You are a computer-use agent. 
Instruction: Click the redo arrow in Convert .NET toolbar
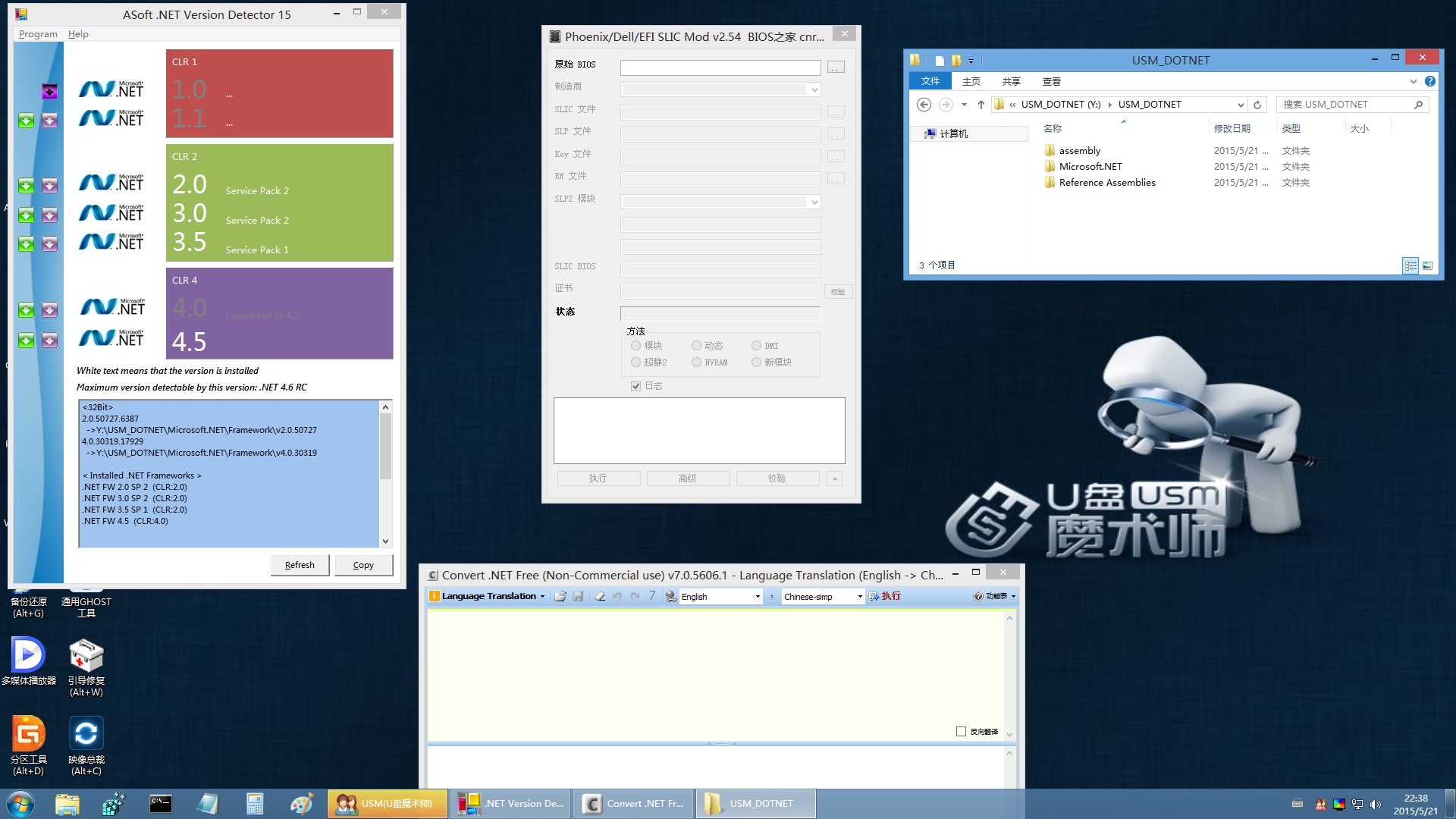point(635,596)
